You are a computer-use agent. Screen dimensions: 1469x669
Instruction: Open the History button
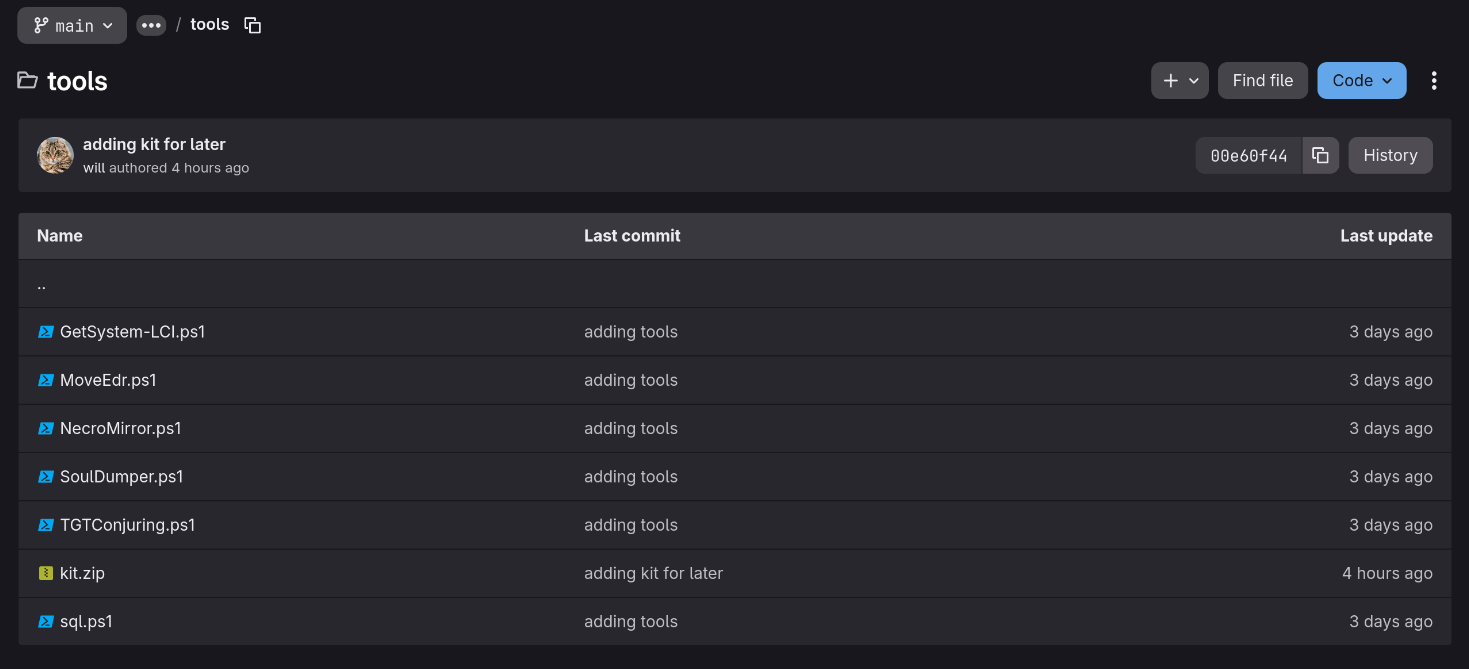point(1390,156)
